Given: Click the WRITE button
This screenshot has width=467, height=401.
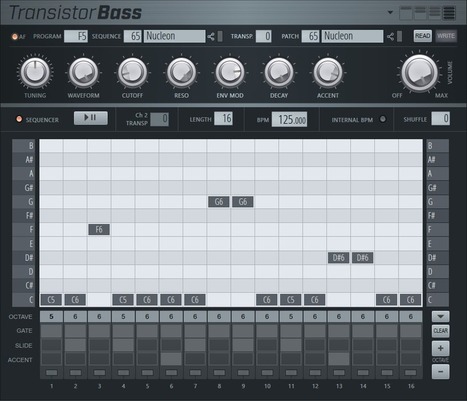Looking at the screenshot, I should pos(446,36).
